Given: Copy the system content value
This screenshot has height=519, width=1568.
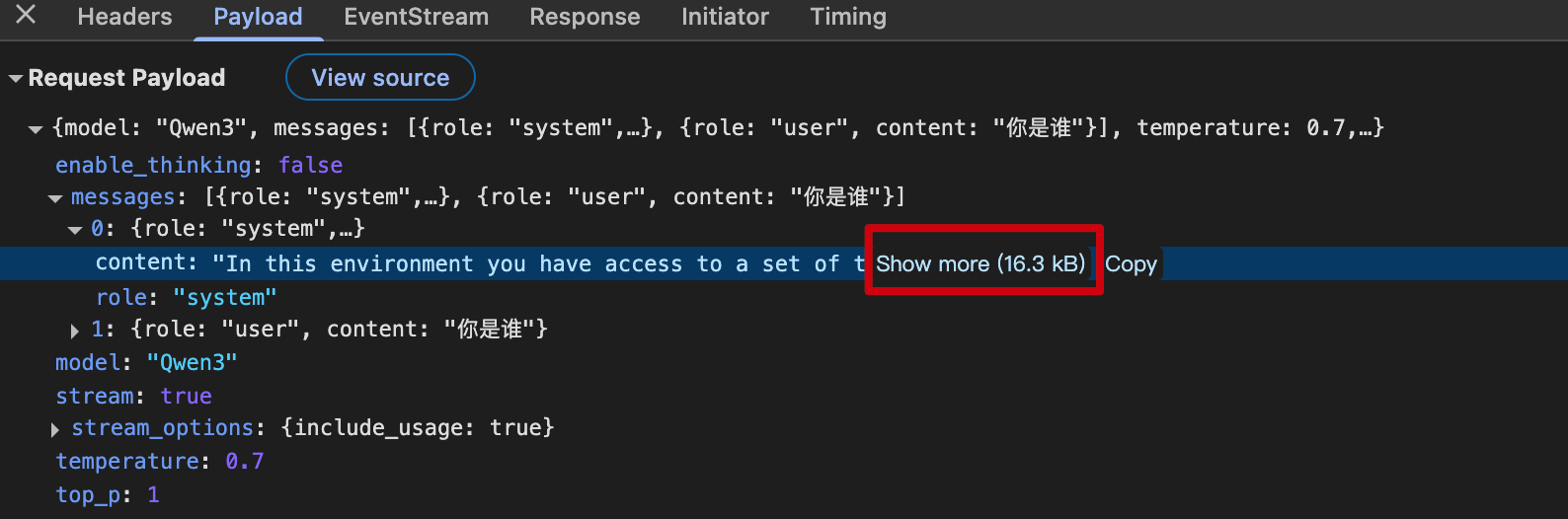Looking at the screenshot, I should [1131, 263].
